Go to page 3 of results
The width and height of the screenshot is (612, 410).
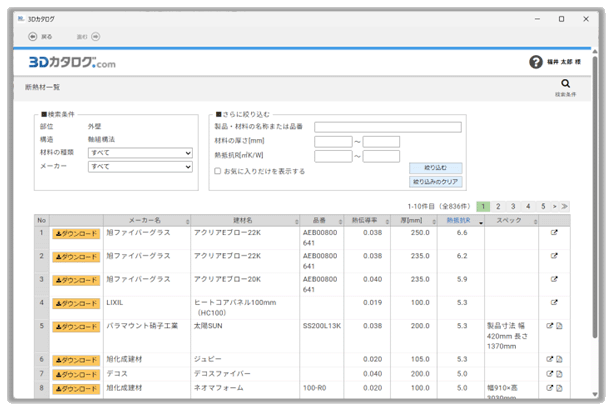[x=513, y=207]
